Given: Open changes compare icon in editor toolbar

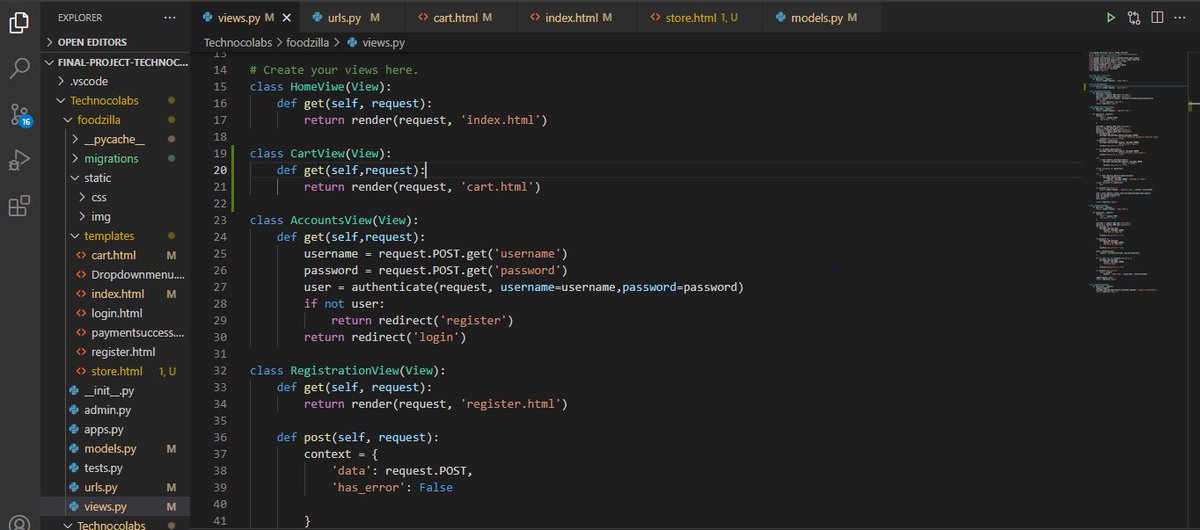Looking at the screenshot, I should [1134, 17].
